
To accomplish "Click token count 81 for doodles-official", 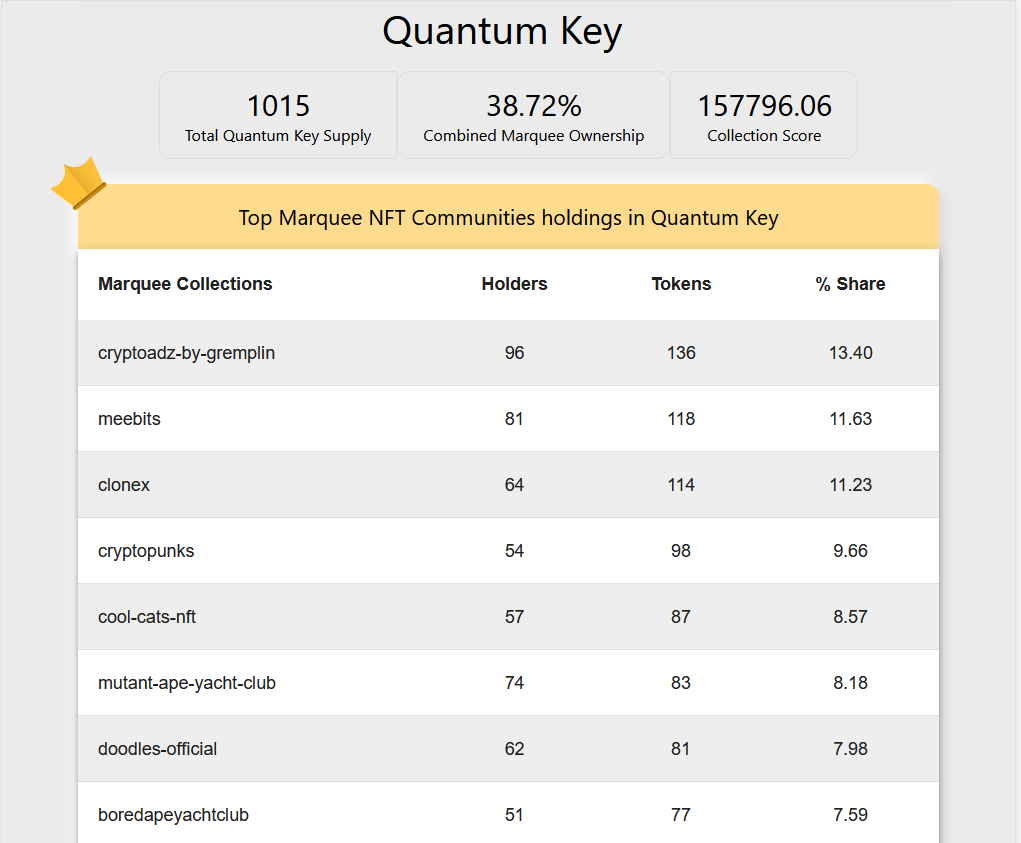I will (x=681, y=749).
